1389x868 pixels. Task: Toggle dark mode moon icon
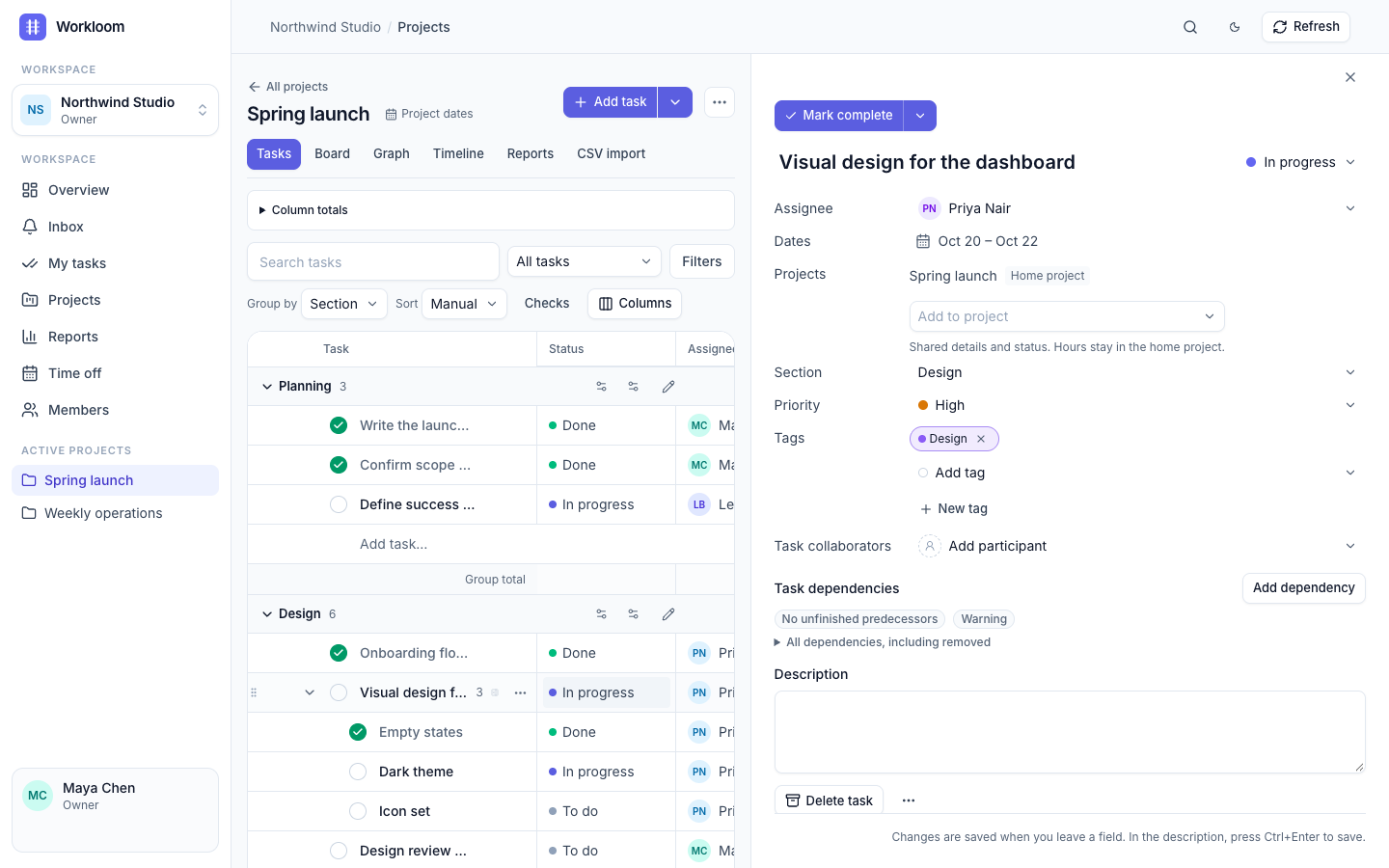(1235, 27)
